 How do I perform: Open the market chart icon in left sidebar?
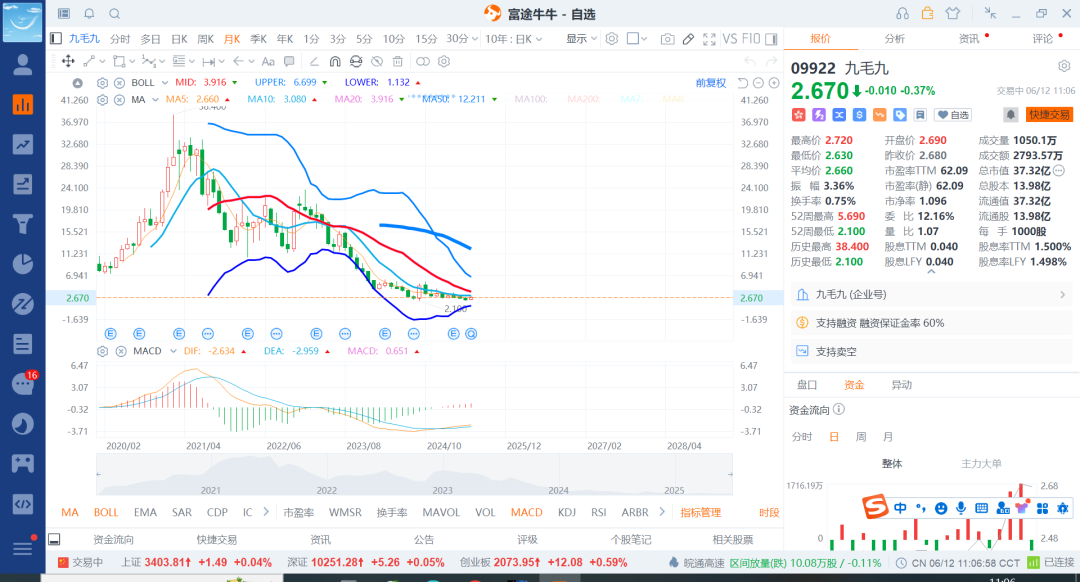22,104
